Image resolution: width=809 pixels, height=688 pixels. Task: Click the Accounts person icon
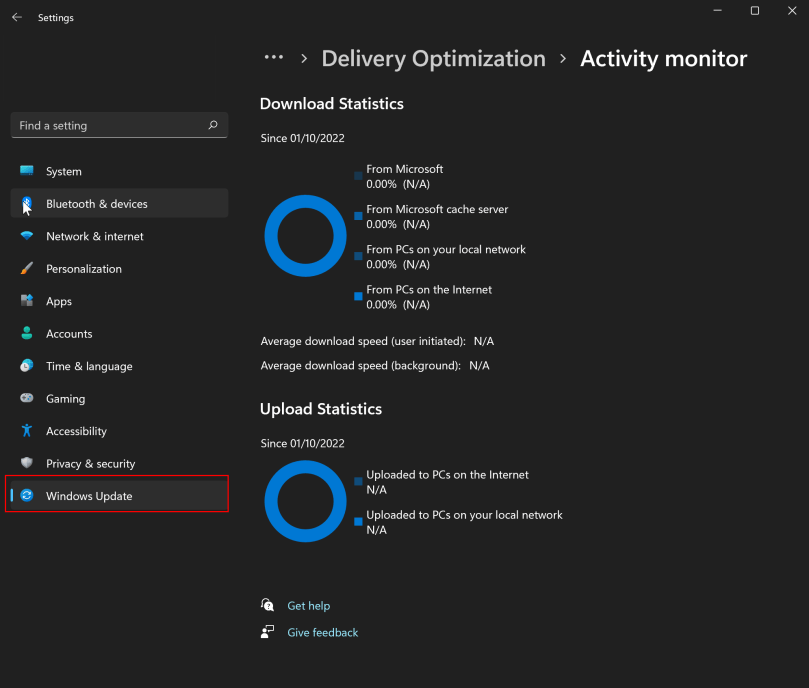coord(27,334)
